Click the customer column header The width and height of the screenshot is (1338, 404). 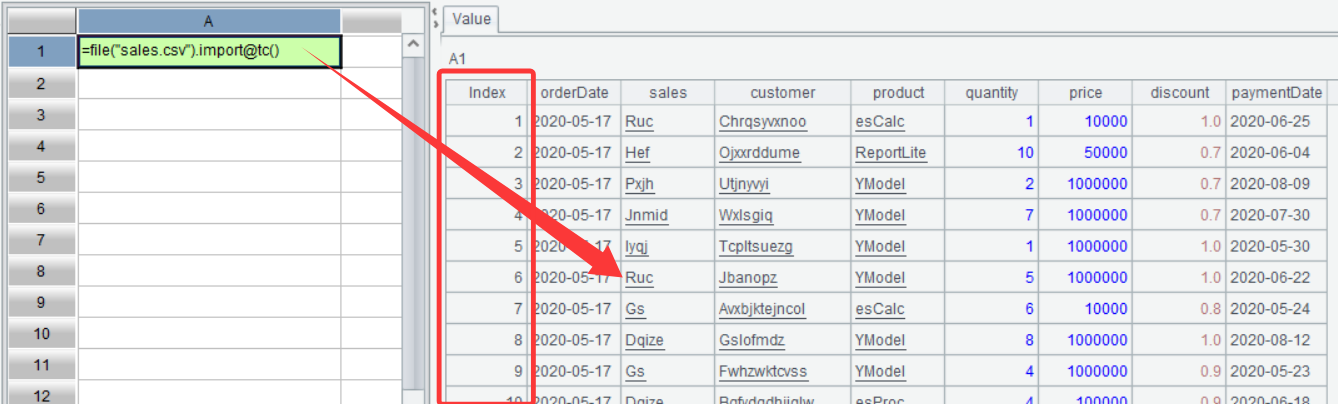coord(783,92)
